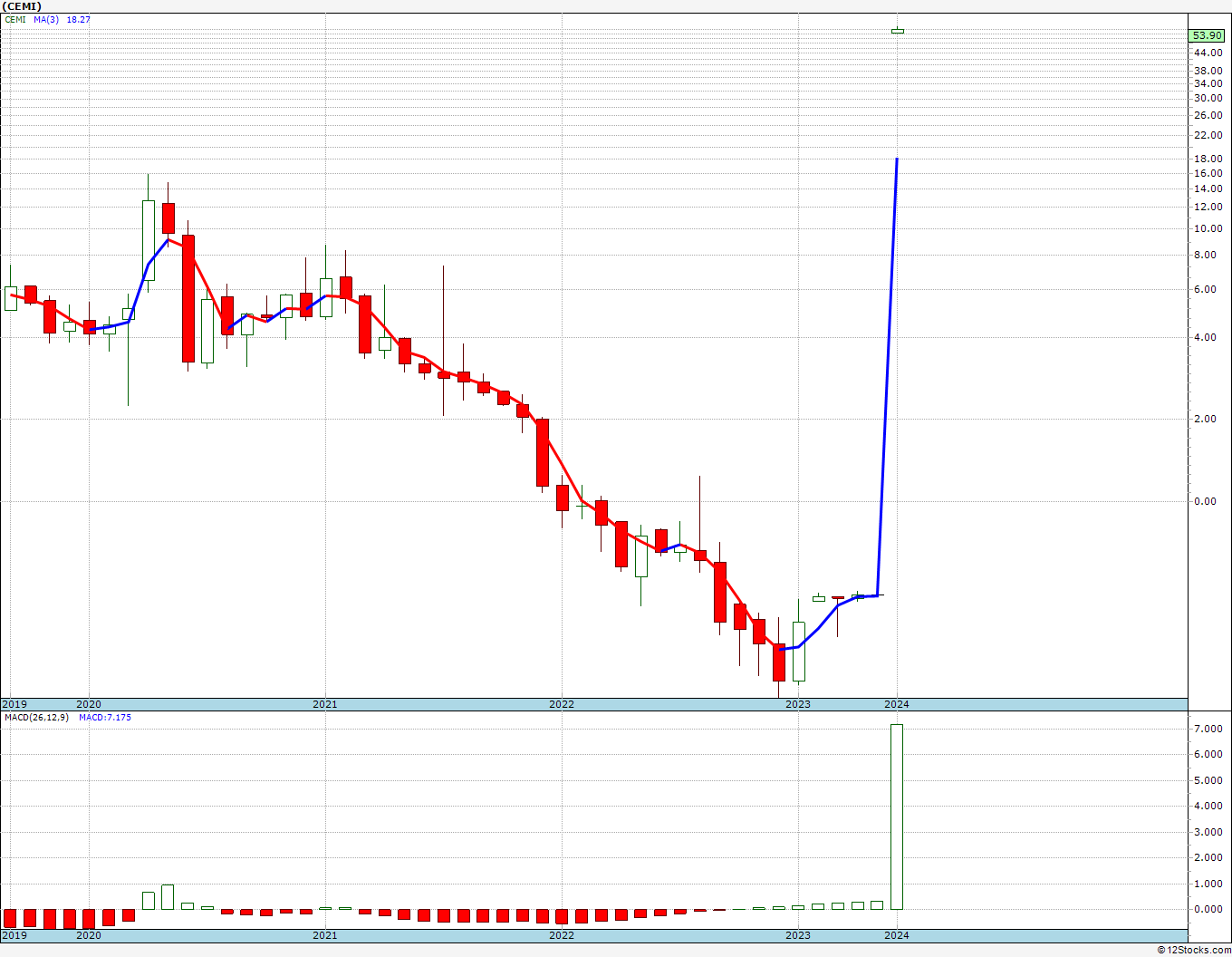
Task: Click the 14.00 price axis label
Action: pyautogui.click(x=1208, y=189)
